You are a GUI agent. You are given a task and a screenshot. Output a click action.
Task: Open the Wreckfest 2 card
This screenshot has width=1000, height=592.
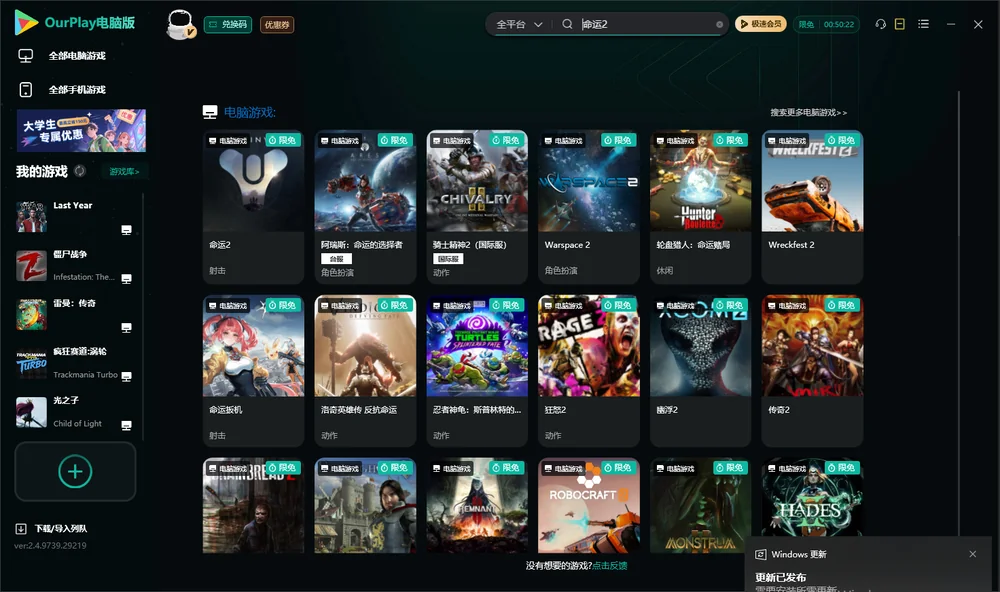tap(812, 207)
